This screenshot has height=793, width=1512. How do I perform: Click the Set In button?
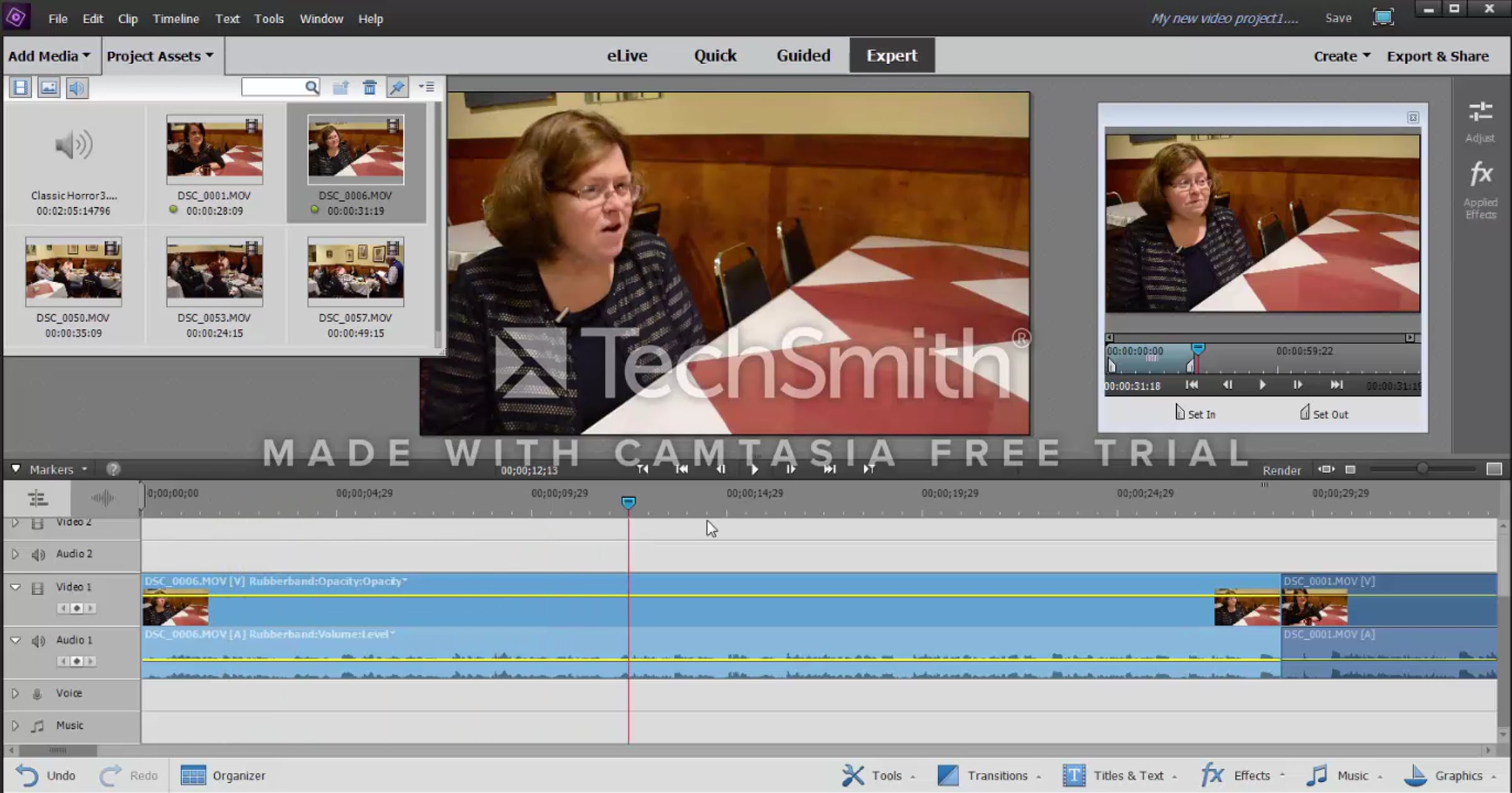(1195, 413)
